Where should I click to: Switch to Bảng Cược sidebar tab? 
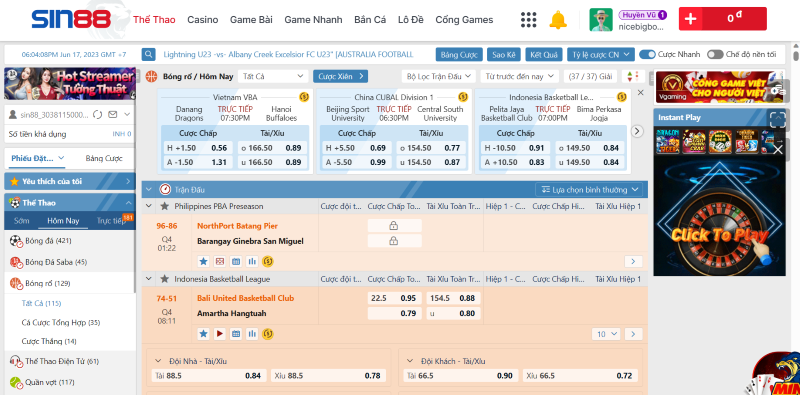104,158
